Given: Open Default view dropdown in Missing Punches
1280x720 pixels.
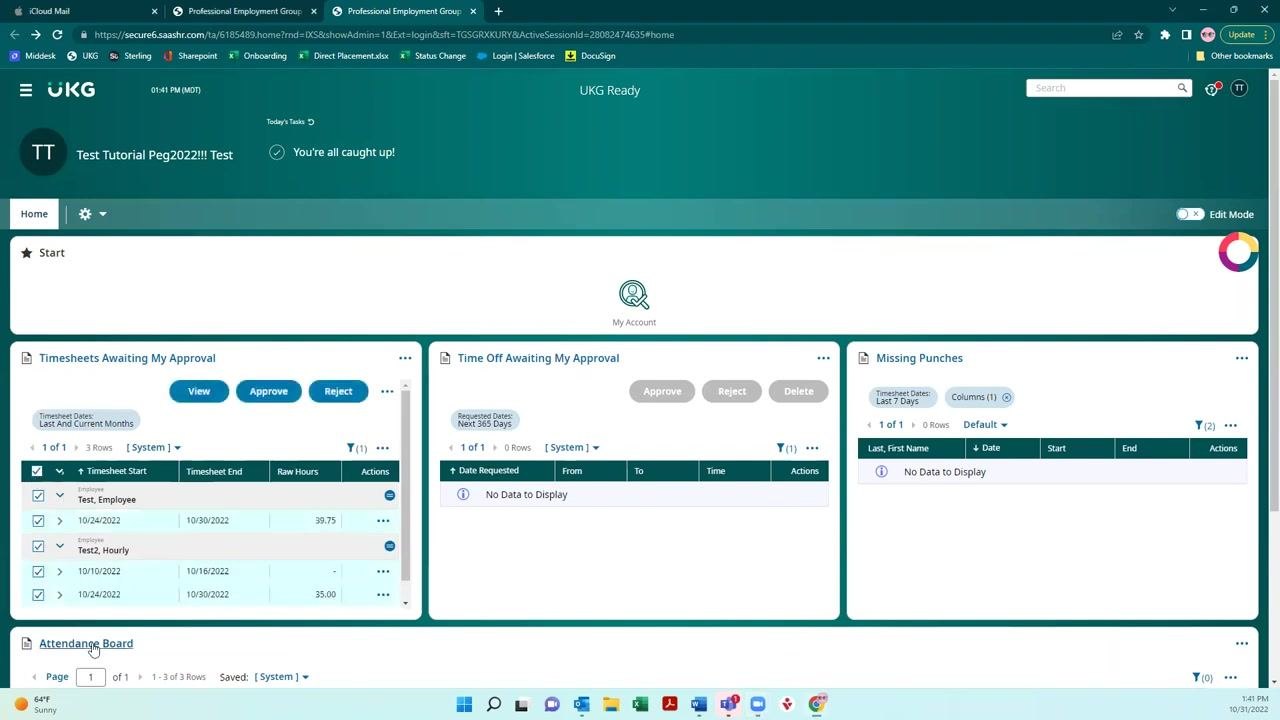Looking at the screenshot, I should (985, 425).
